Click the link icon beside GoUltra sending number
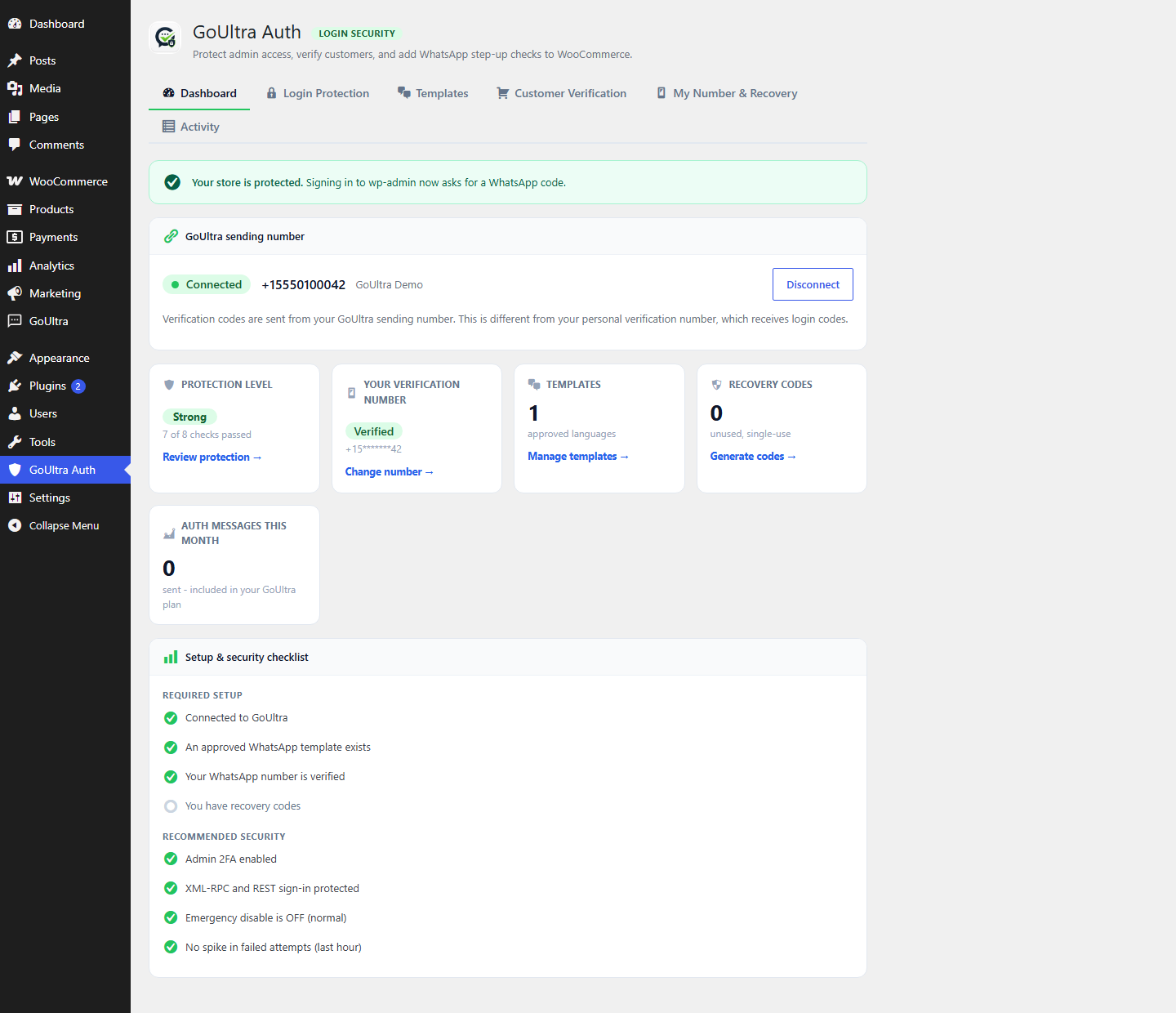1176x1013 pixels. coord(171,236)
